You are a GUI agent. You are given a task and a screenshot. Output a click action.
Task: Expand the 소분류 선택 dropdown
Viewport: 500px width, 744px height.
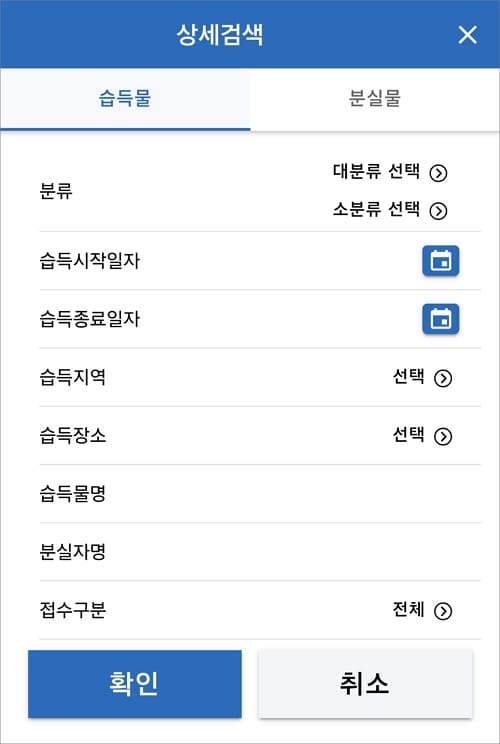point(390,210)
